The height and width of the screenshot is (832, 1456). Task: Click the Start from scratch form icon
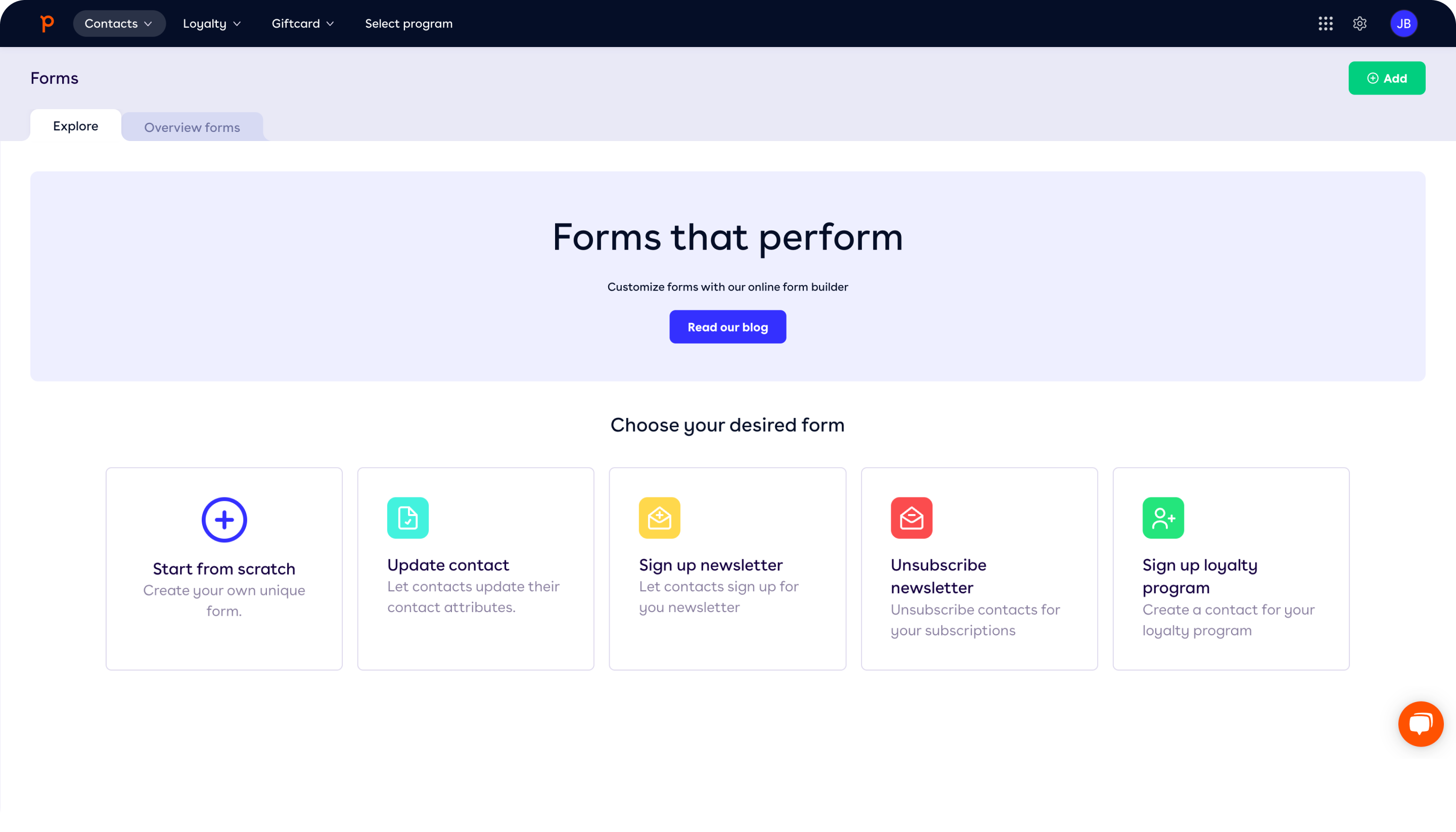coord(224,520)
